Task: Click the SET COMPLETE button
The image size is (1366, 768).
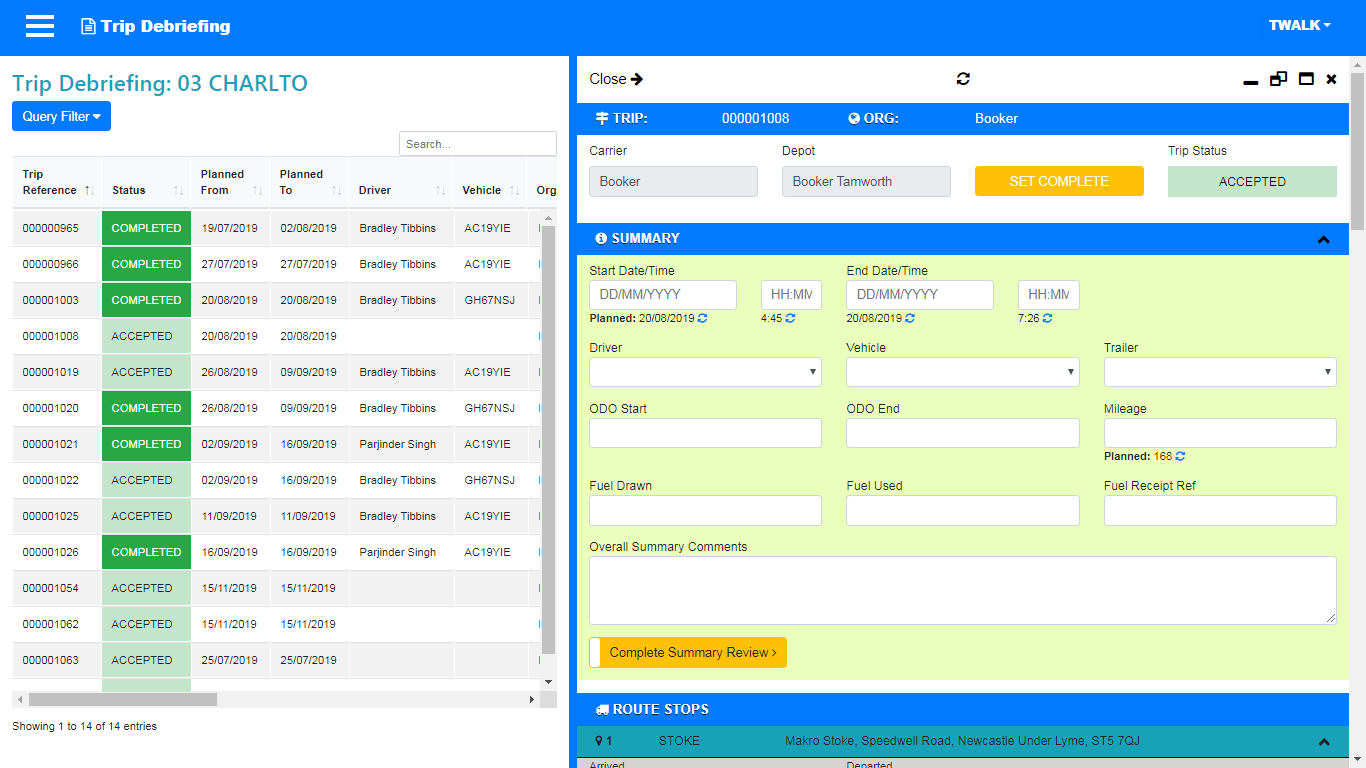Action: click(1059, 181)
